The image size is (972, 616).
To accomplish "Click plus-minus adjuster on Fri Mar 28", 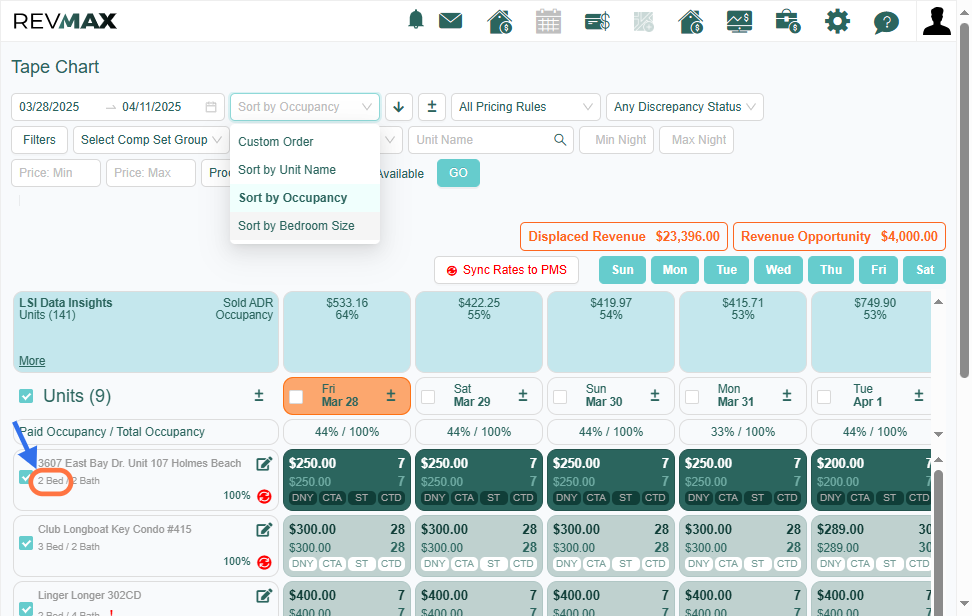I will coord(391,395).
